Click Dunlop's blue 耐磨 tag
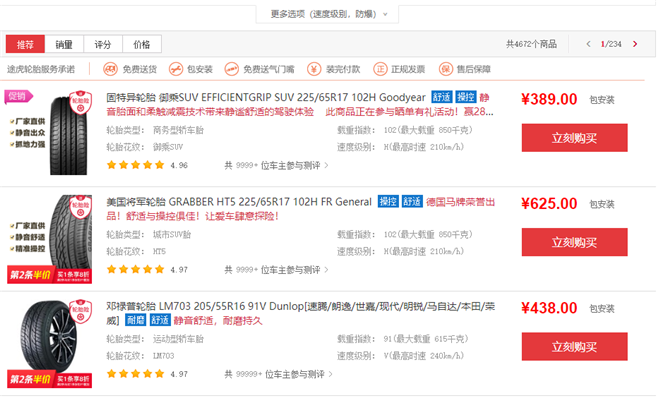 (136, 320)
